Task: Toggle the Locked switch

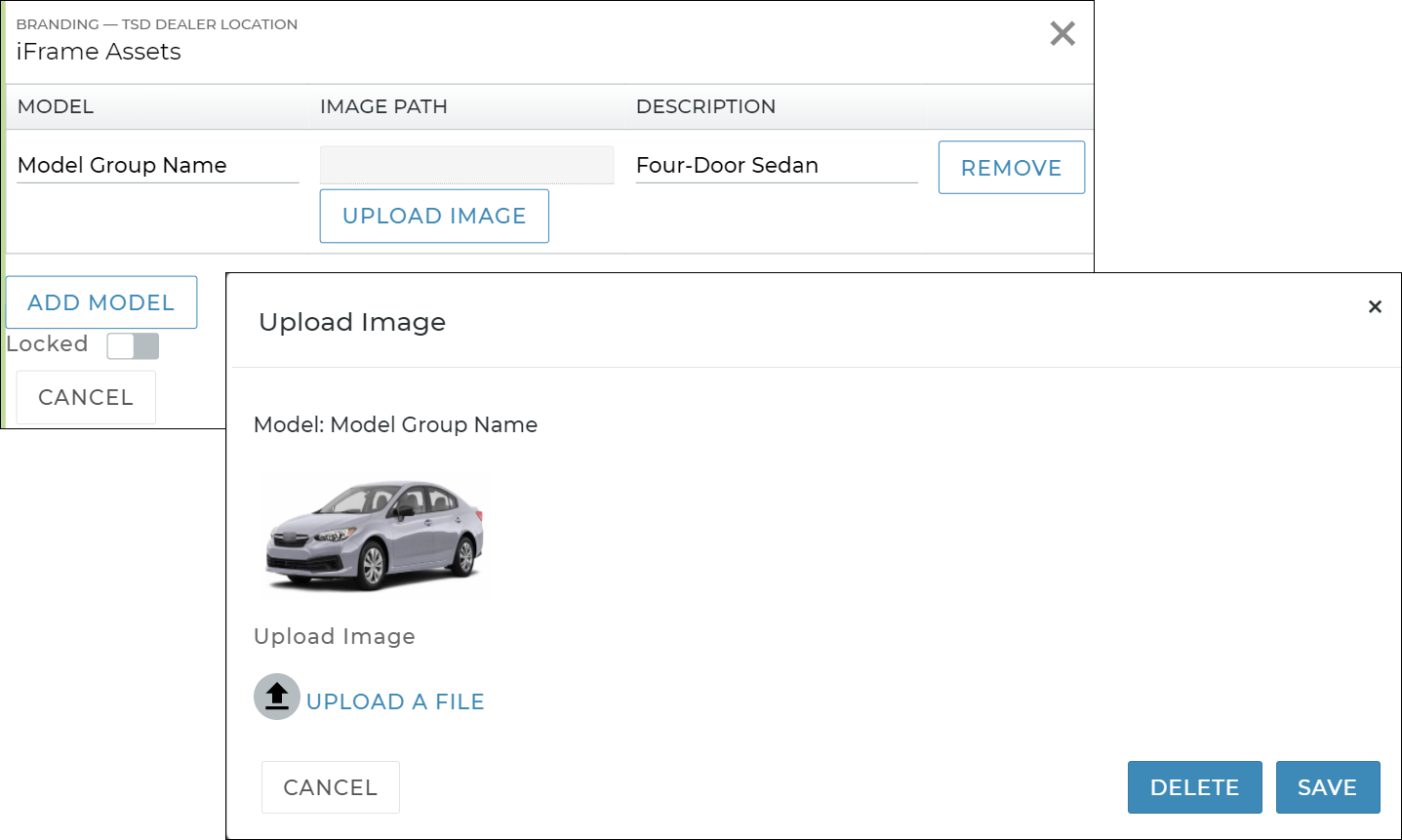Action: tap(133, 346)
